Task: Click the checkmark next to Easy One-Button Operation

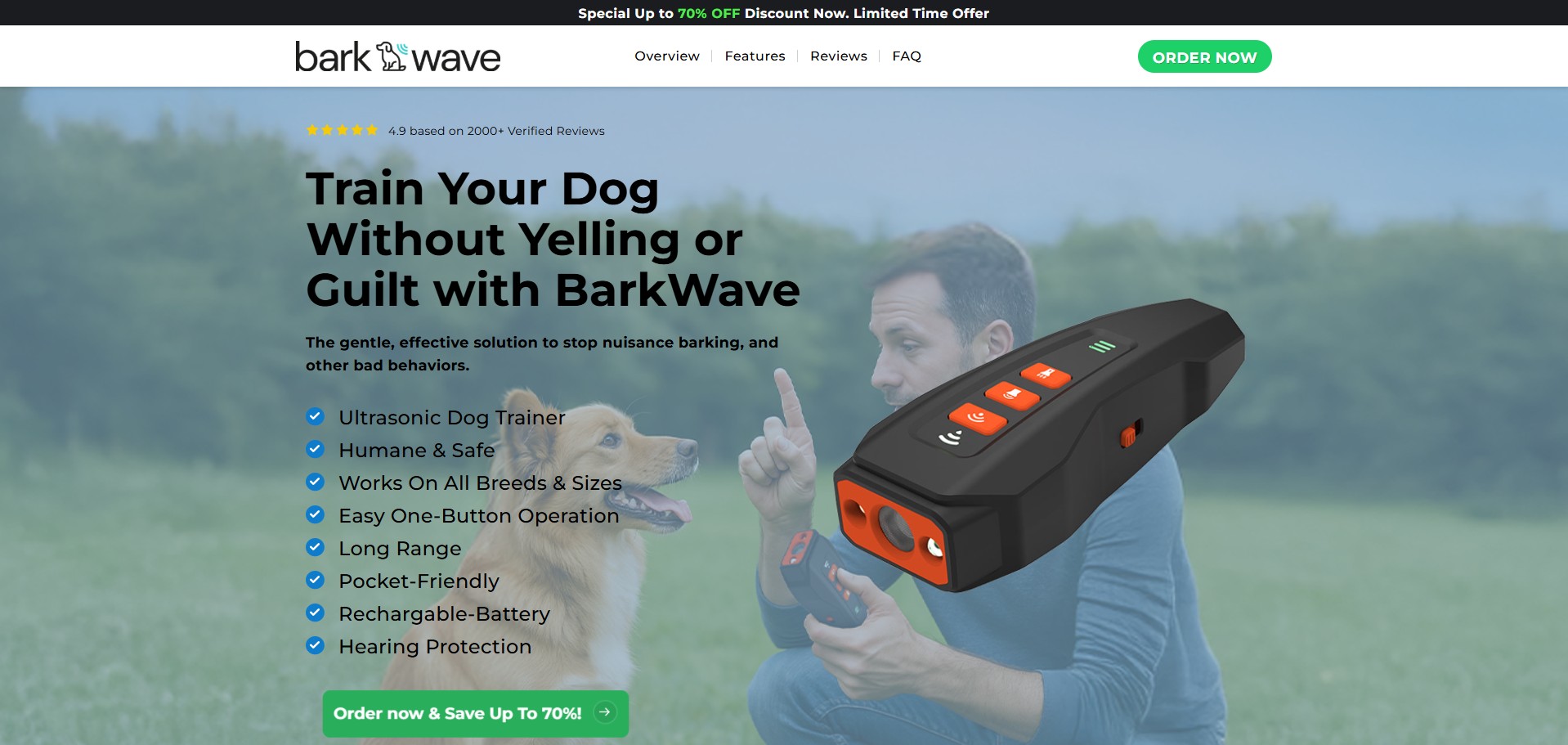Action: pos(315,514)
